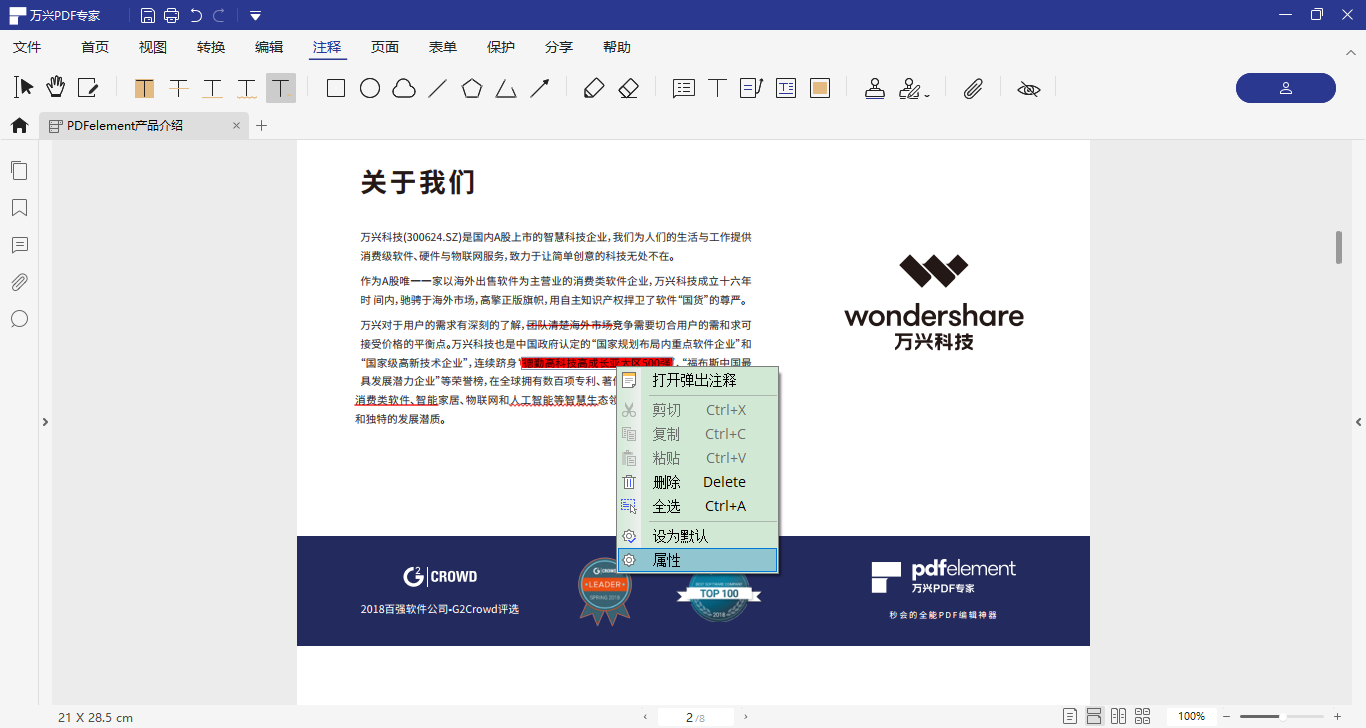
Task: Select the arrow drawing tool
Action: [539, 88]
